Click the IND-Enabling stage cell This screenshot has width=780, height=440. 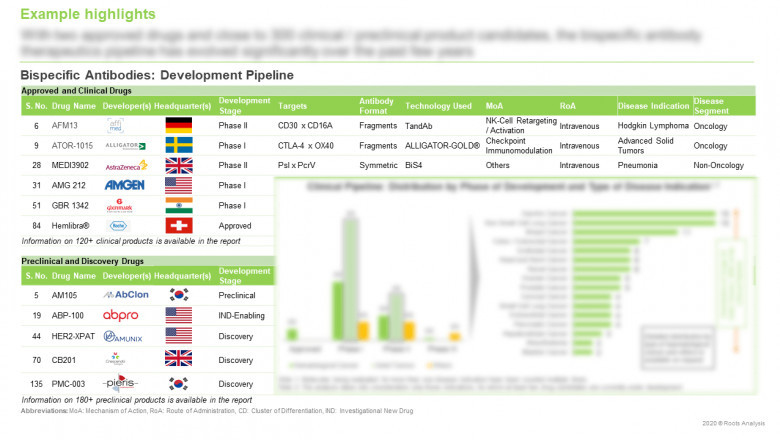pos(241,316)
